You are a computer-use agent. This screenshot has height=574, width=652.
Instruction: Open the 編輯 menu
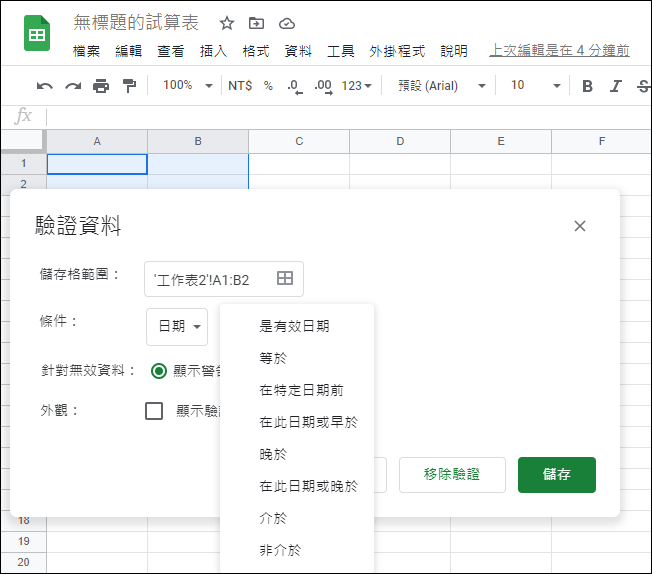click(x=128, y=51)
